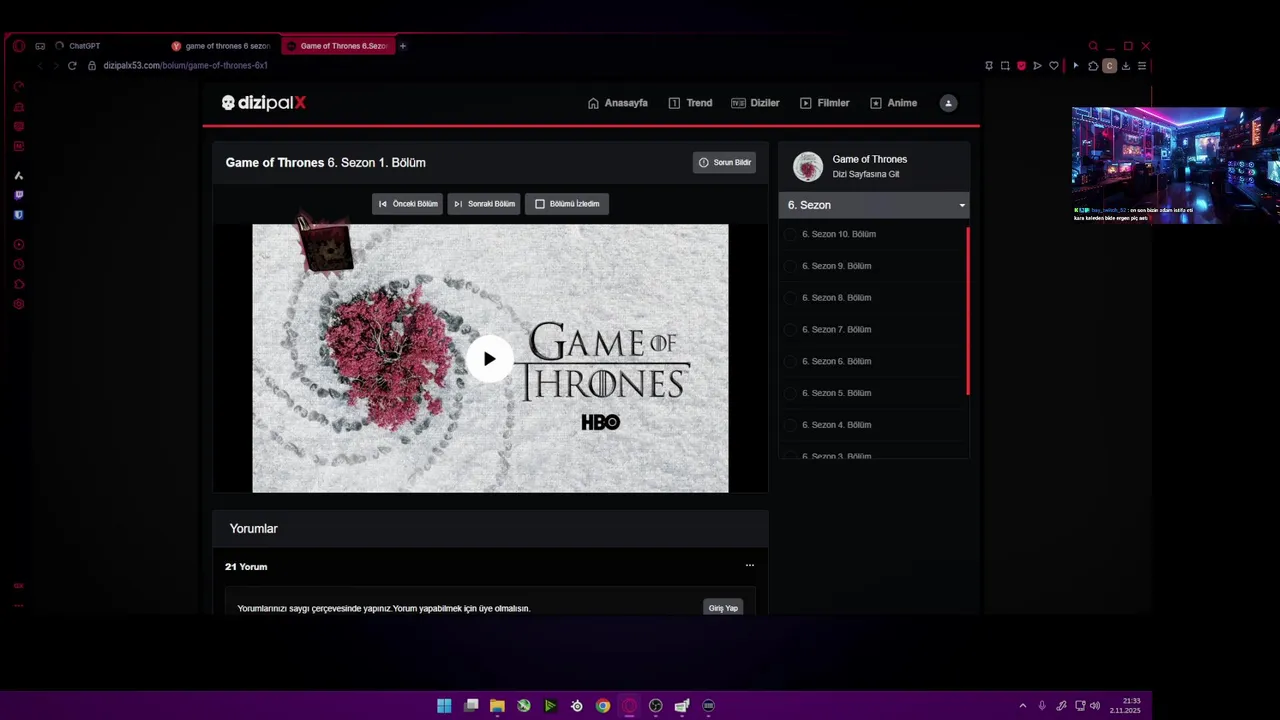Open the Trend menu item
The height and width of the screenshot is (720, 1280).
(x=690, y=103)
